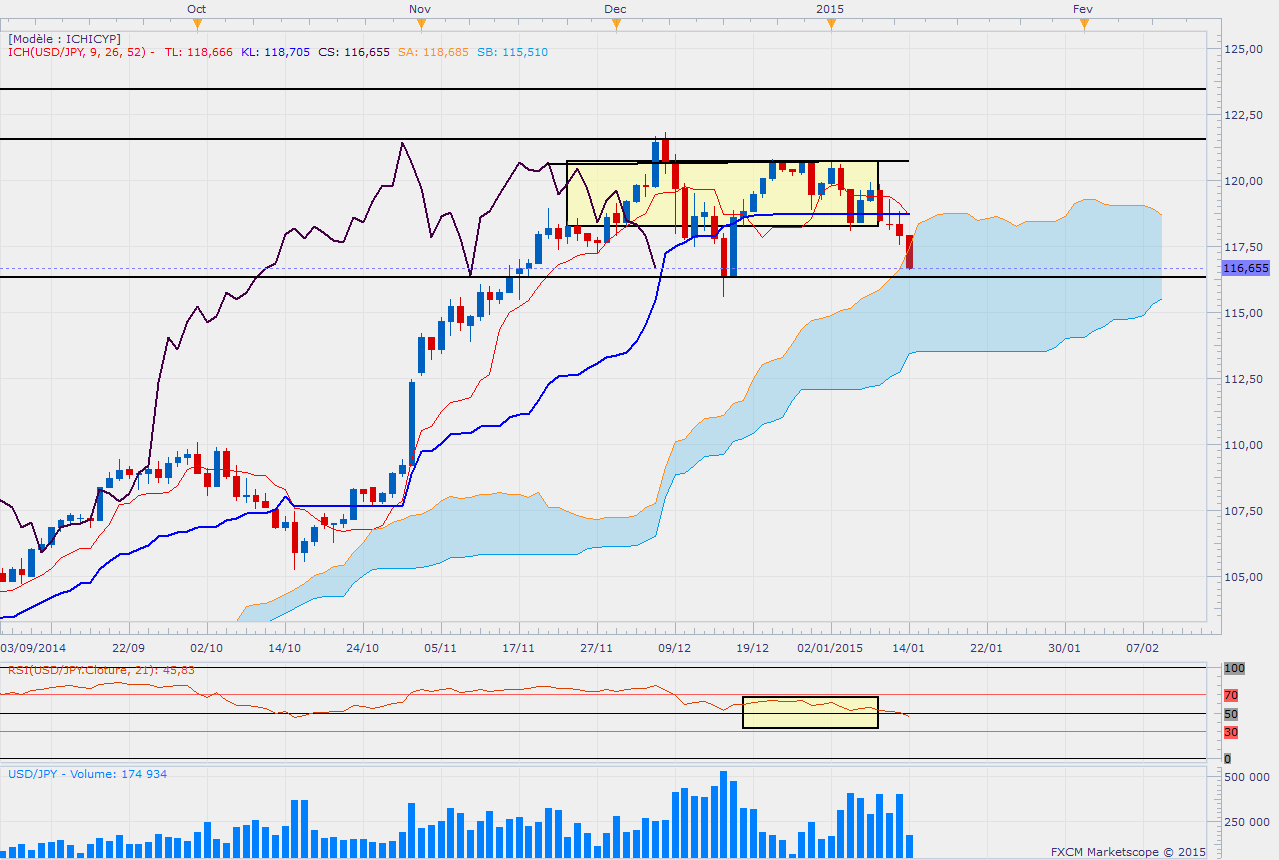Select the SA: 118,685 legend value
Image resolution: width=1279 pixels, height=860 pixels.
point(434,52)
